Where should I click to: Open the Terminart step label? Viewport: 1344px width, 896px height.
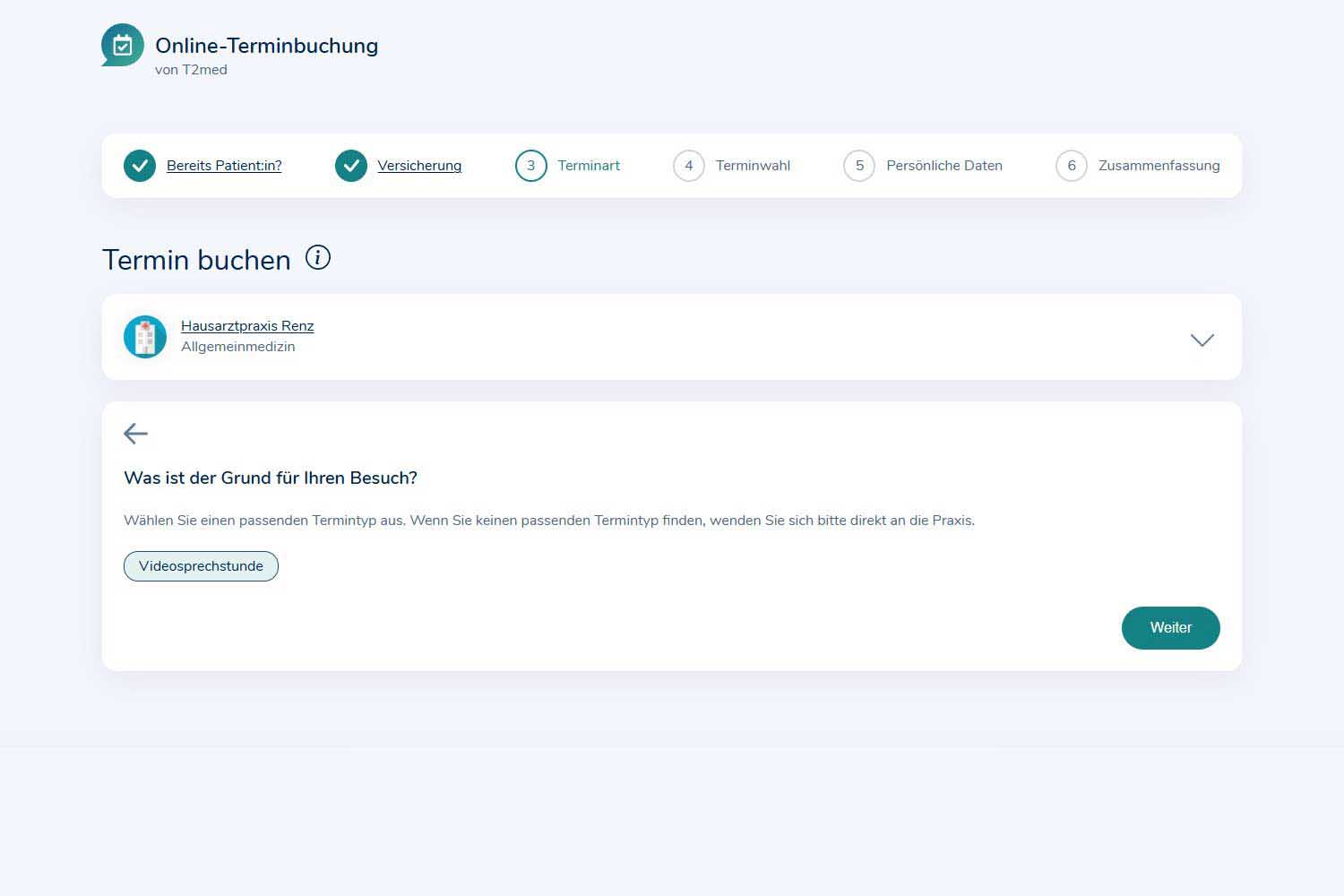[x=589, y=166]
